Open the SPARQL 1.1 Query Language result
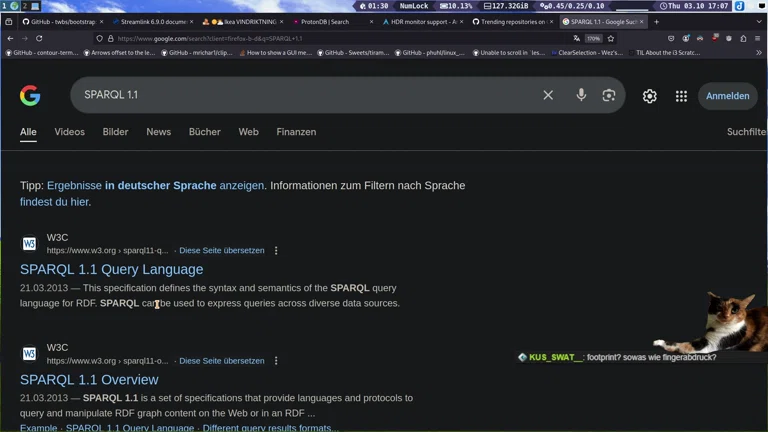 click(x=111, y=269)
